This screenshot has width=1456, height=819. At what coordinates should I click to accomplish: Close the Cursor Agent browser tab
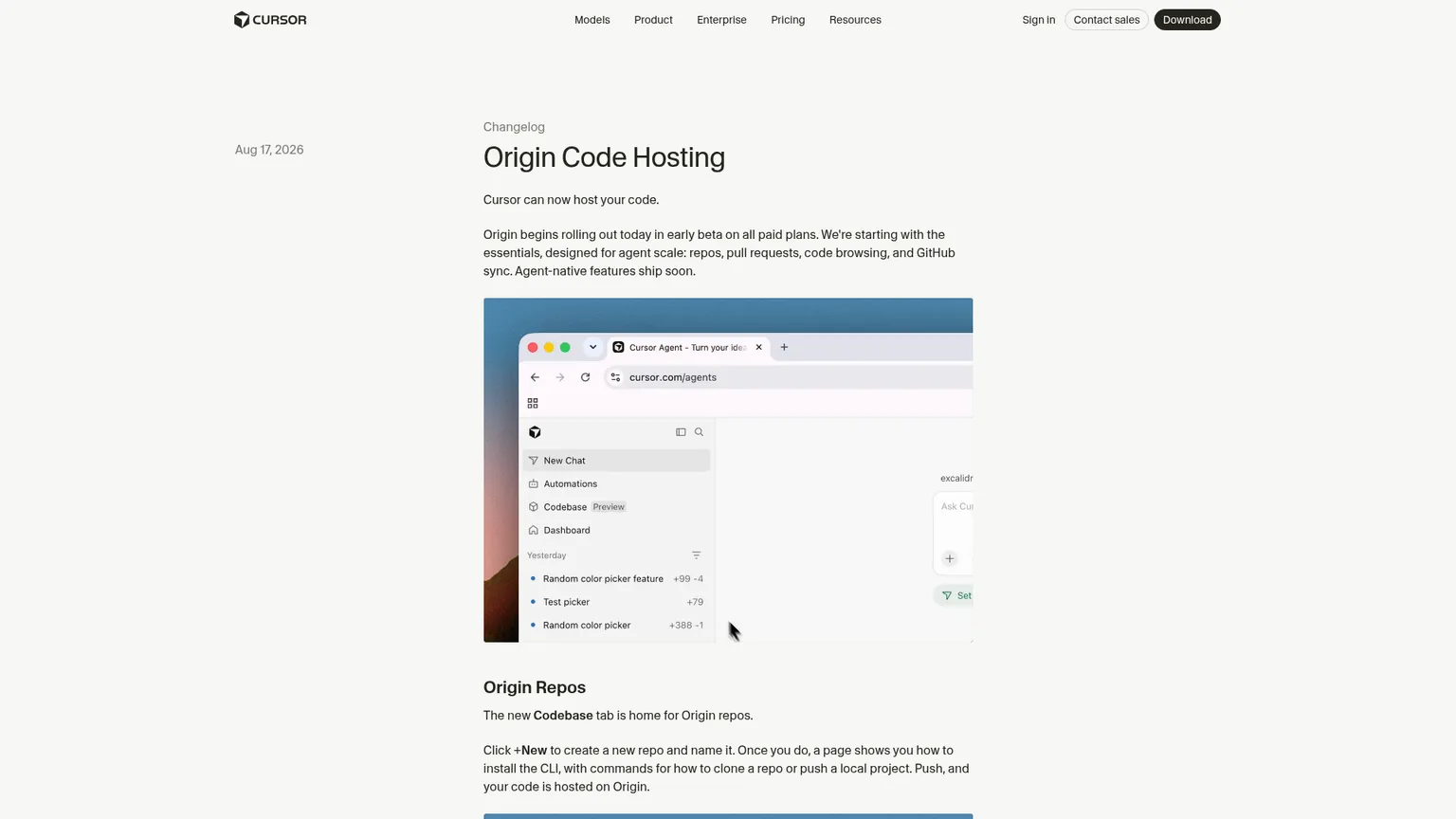click(x=758, y=347)
